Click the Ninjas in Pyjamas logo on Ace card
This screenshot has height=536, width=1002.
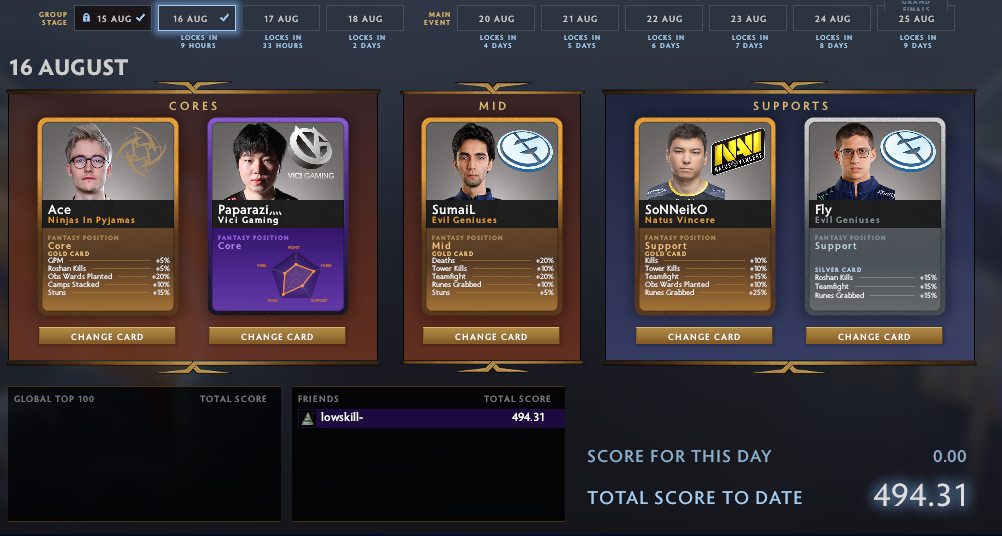click(x=142, y=151)
